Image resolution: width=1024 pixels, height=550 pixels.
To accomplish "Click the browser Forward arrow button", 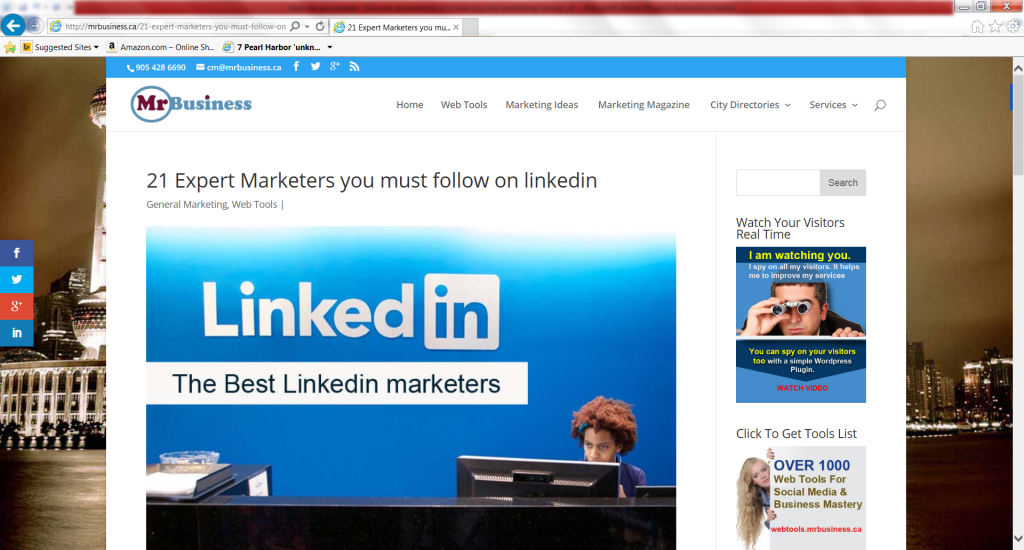I will [35, 26].
